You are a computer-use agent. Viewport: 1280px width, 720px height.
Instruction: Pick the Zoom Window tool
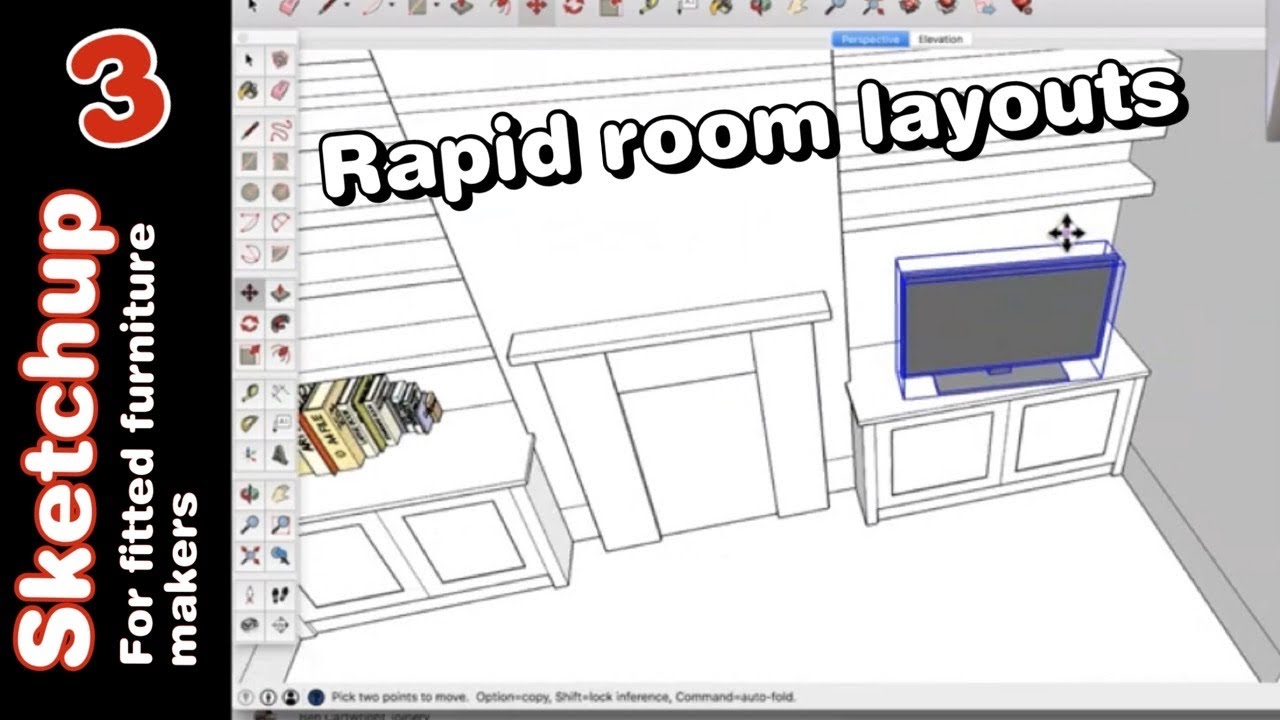281,524
